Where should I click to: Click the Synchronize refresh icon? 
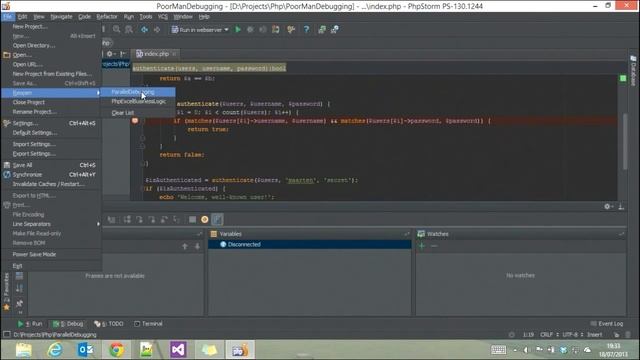tap(7, 175)
